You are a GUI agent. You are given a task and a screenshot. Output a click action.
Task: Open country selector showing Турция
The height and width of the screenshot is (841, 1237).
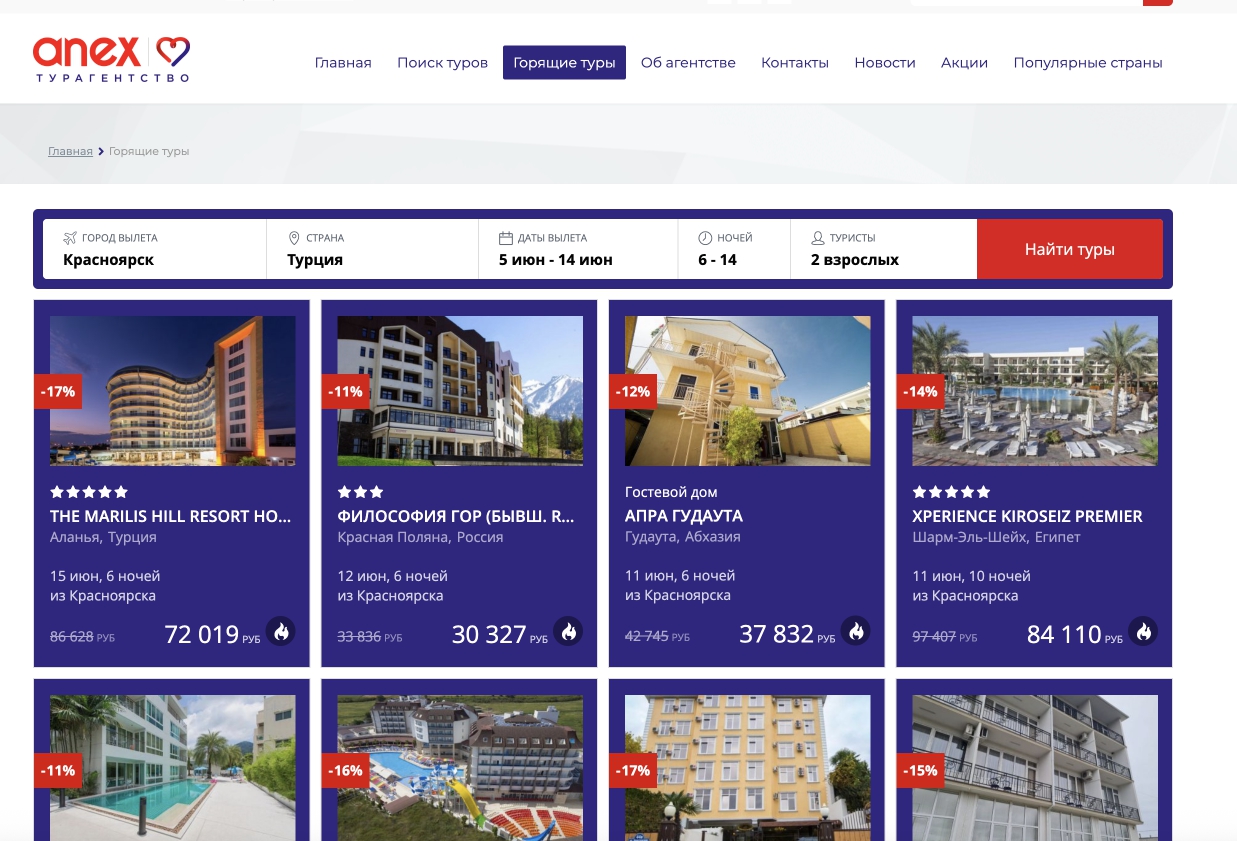pyautogui.click(x=372, y=250)
